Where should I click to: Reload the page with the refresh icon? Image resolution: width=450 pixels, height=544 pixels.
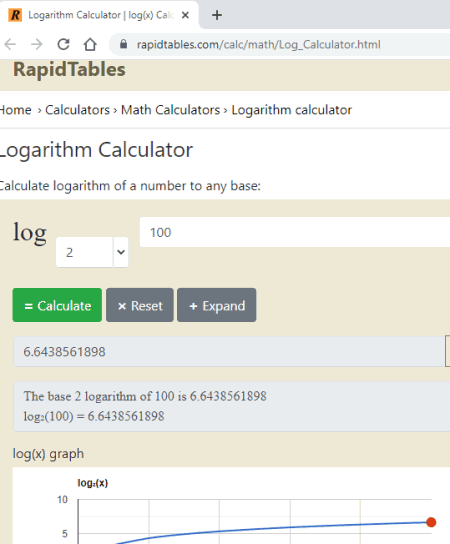(x=63, y=44)
